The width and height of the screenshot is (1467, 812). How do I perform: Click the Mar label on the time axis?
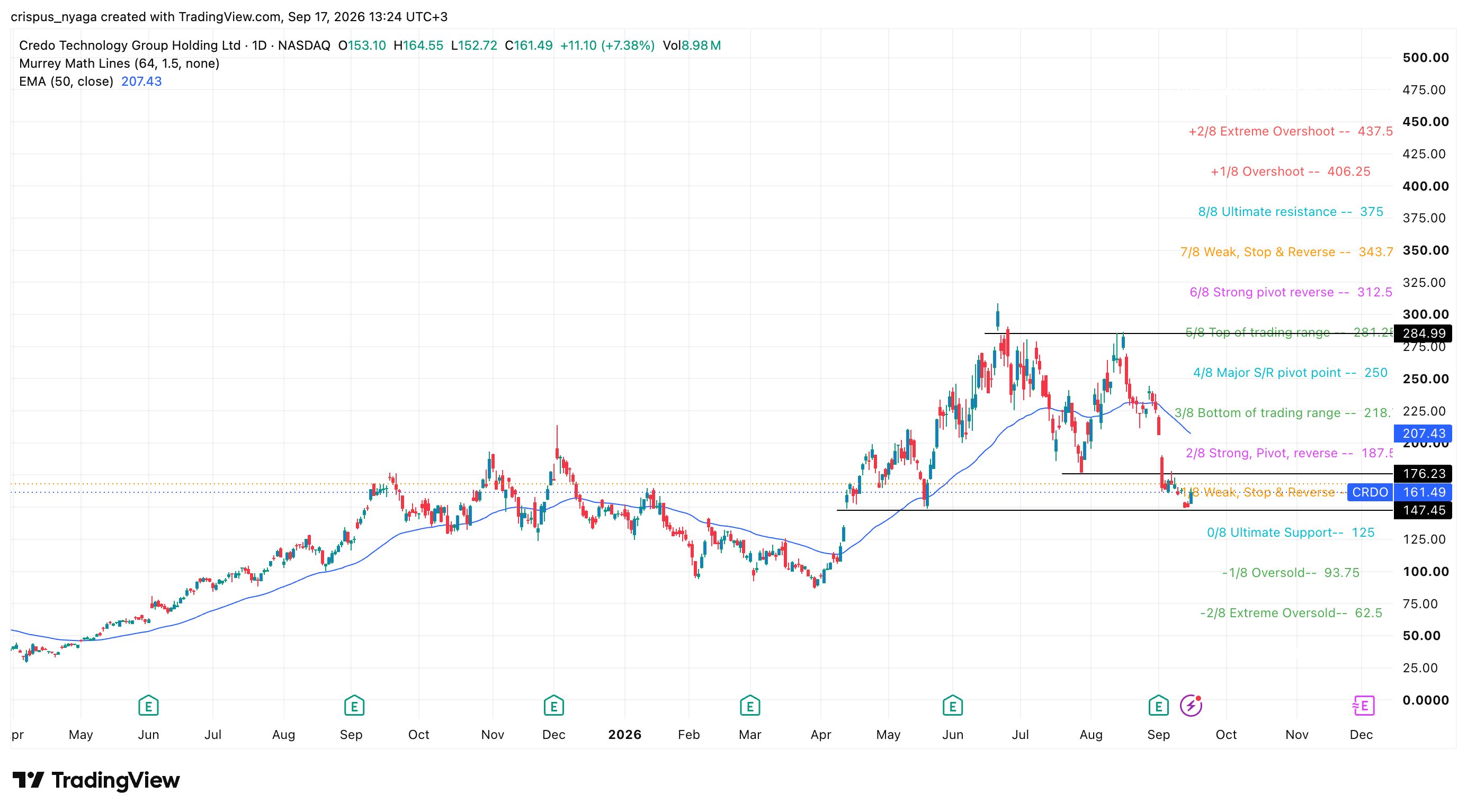pos(750,735)
